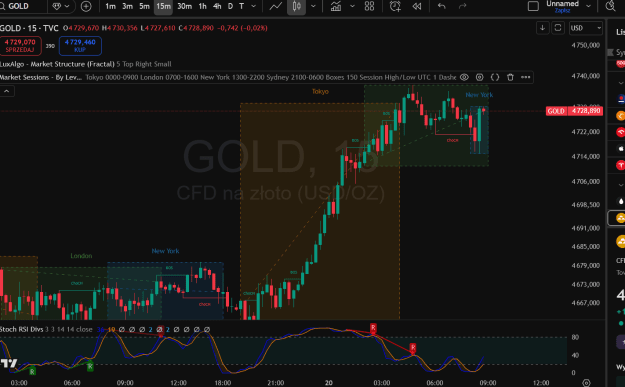Start bar replay mode
This screenshot has height=387, width=625.
pos(417,6)
